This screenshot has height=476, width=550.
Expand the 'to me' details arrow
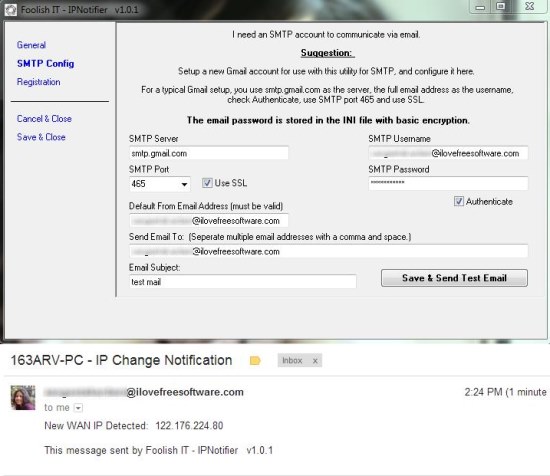coord(79,408)
